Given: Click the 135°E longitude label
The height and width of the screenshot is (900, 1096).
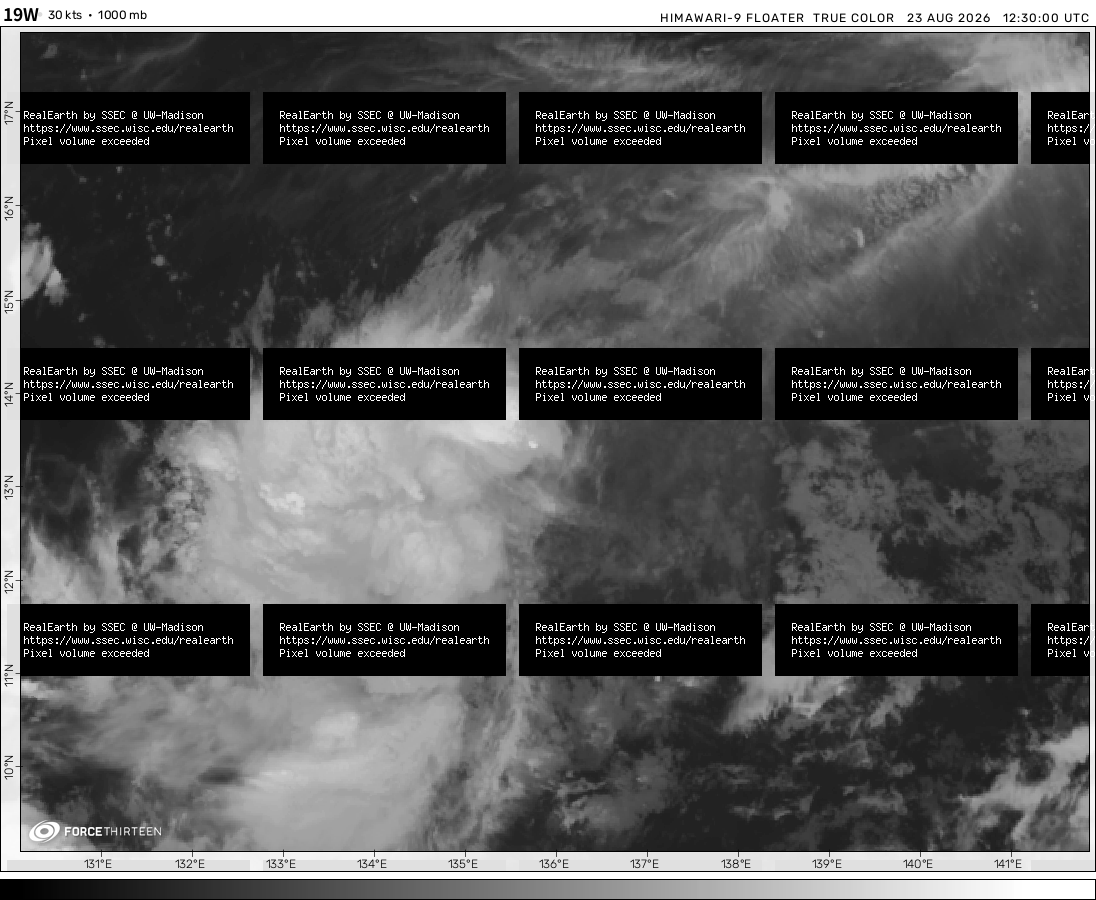Looking at the screenshot, I should click(463, 864).
